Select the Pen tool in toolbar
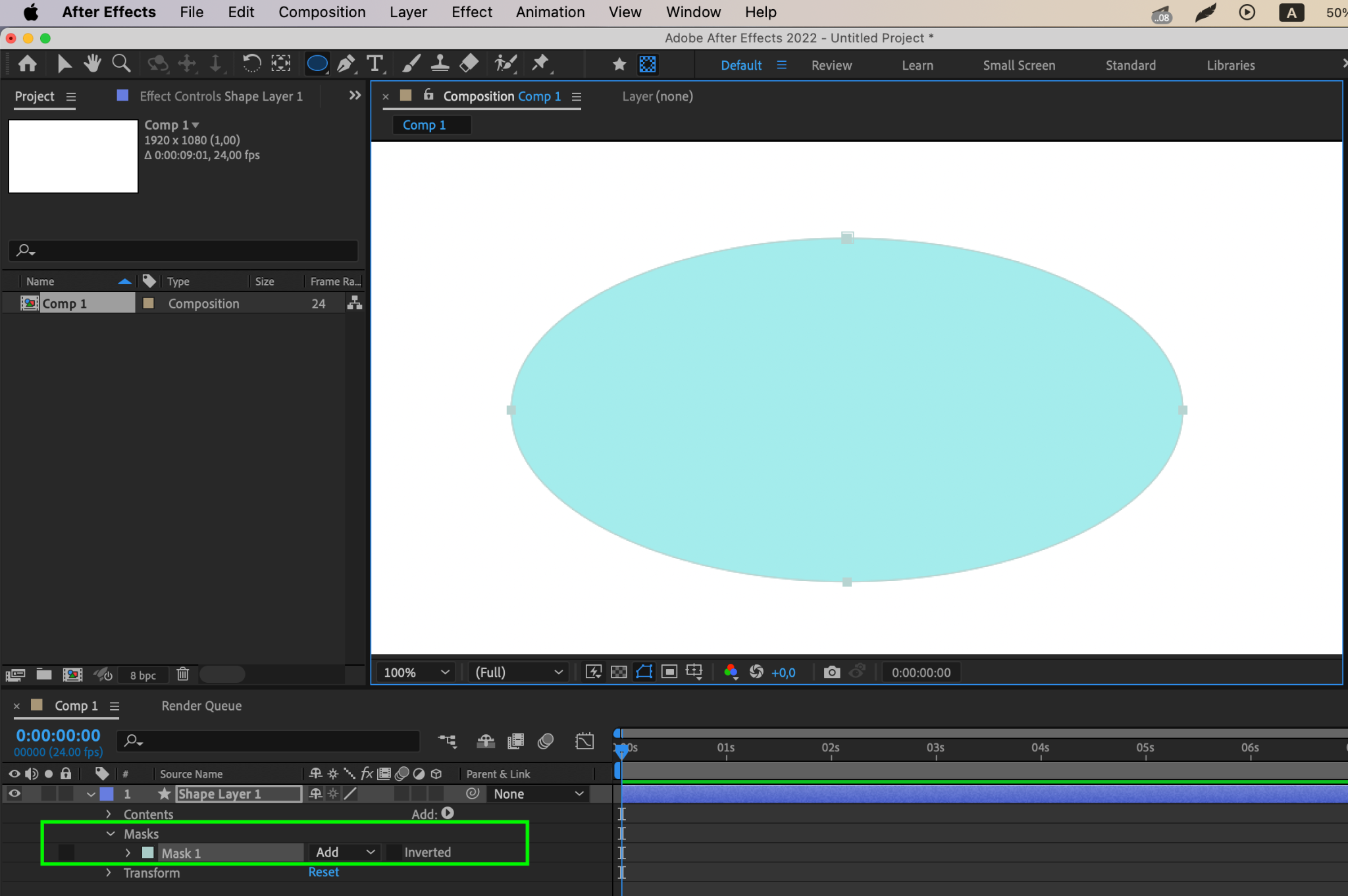This screenshot has width=1348, height=896. (x=346, y=64)
